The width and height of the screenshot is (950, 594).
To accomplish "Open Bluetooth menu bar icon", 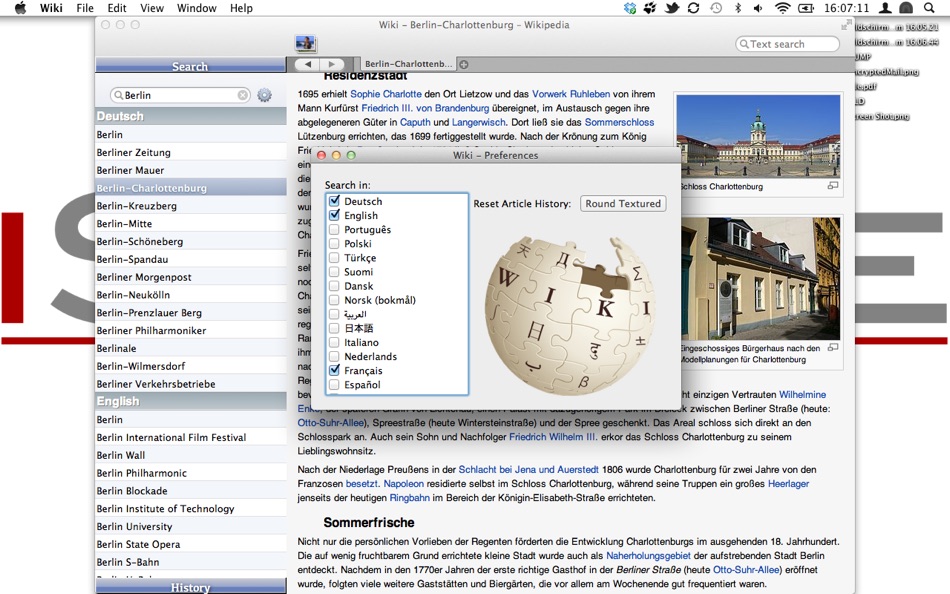I will click(x=737, y=8).
